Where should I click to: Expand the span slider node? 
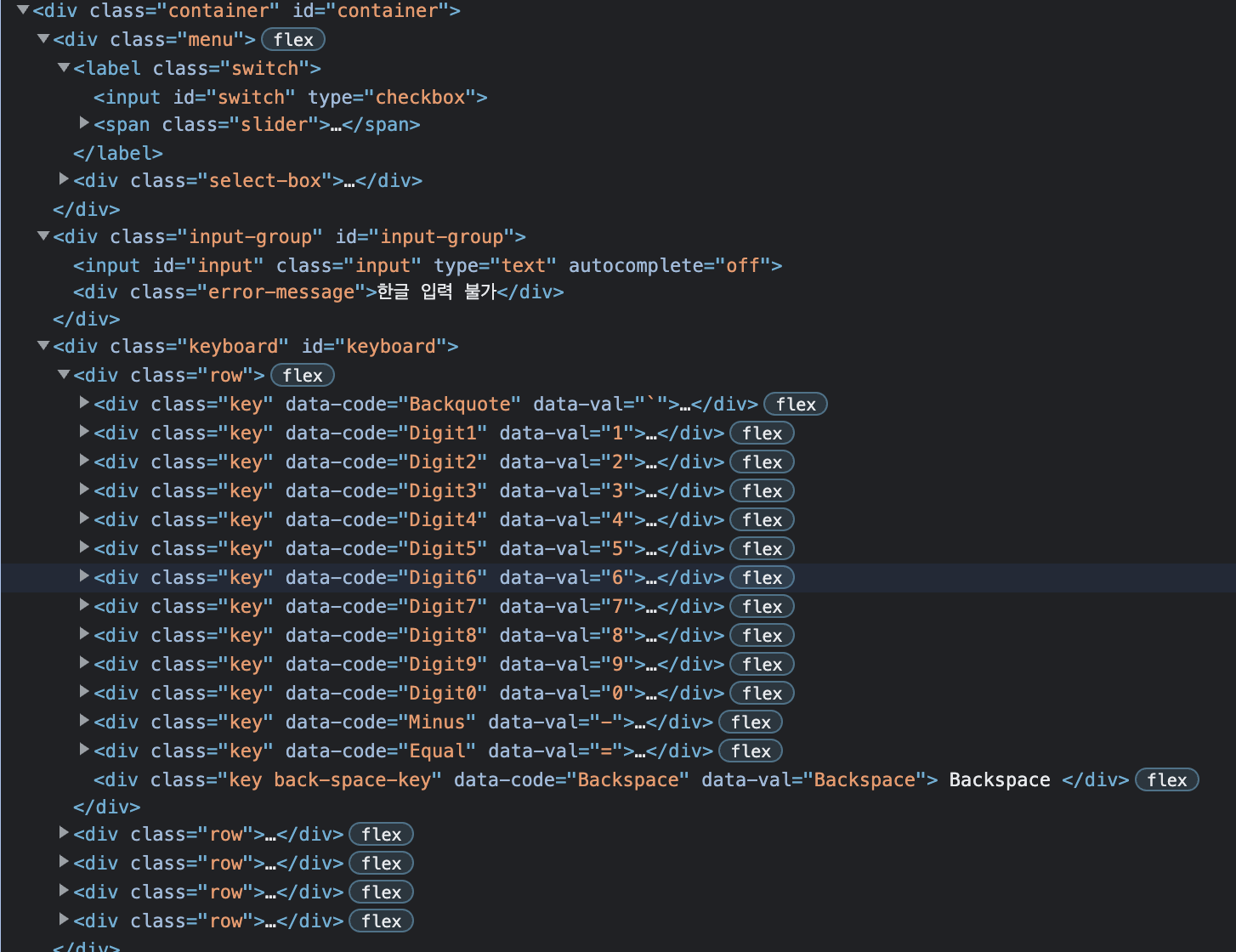(84, 123)
